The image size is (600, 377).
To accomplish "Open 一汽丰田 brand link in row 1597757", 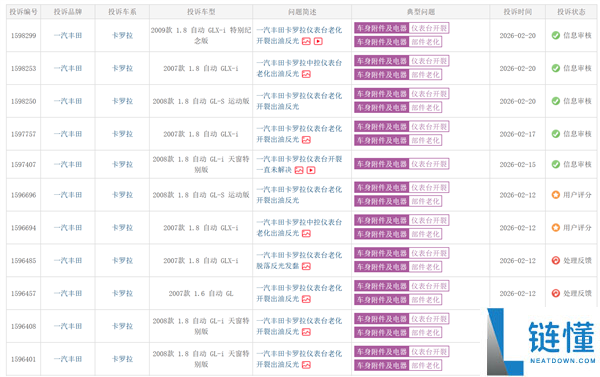I will (x=68, y=134).
